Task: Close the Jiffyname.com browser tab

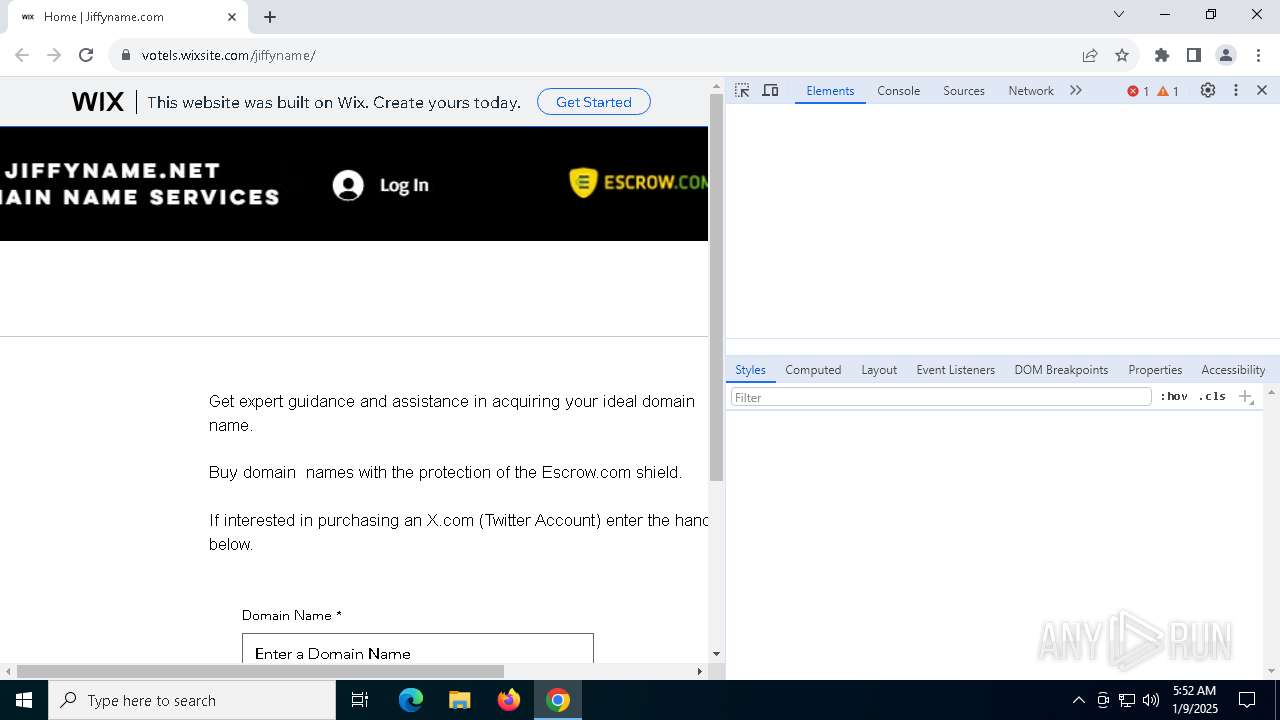Action: [x=232, y=17]
